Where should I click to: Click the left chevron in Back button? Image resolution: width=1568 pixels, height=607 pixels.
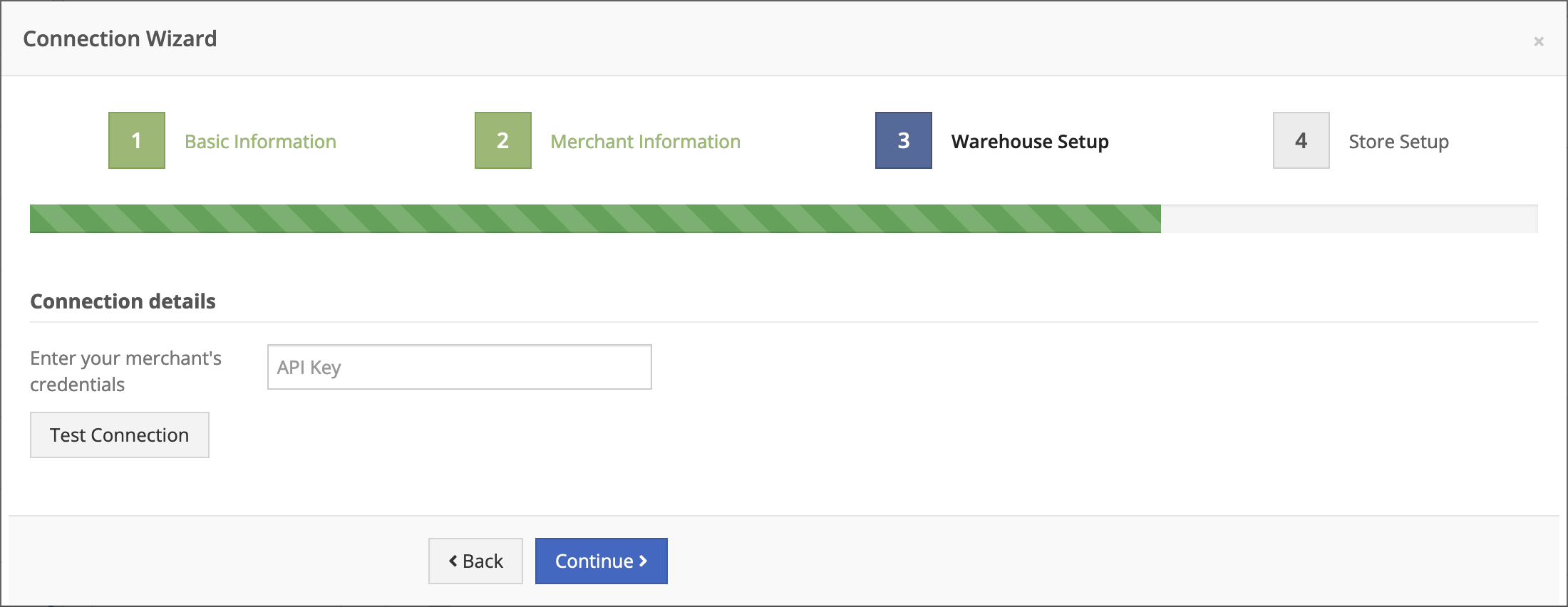(x=453, y=561)
